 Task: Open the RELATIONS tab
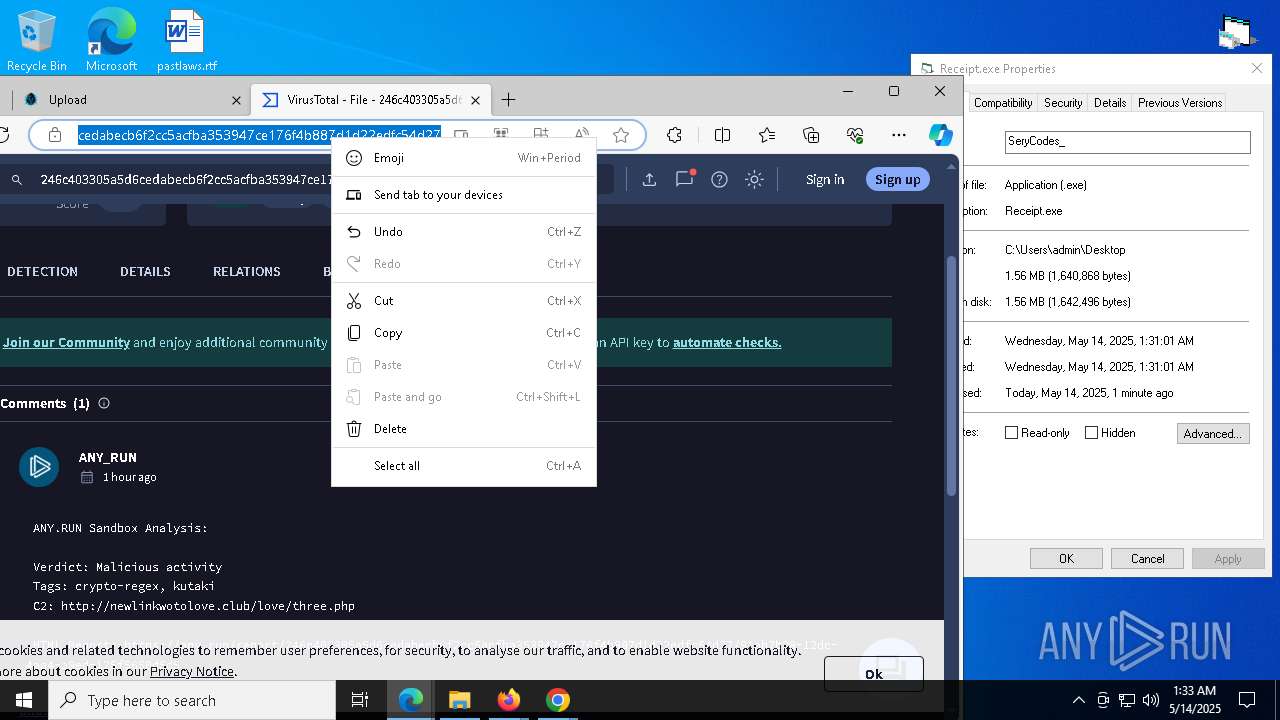246,271
